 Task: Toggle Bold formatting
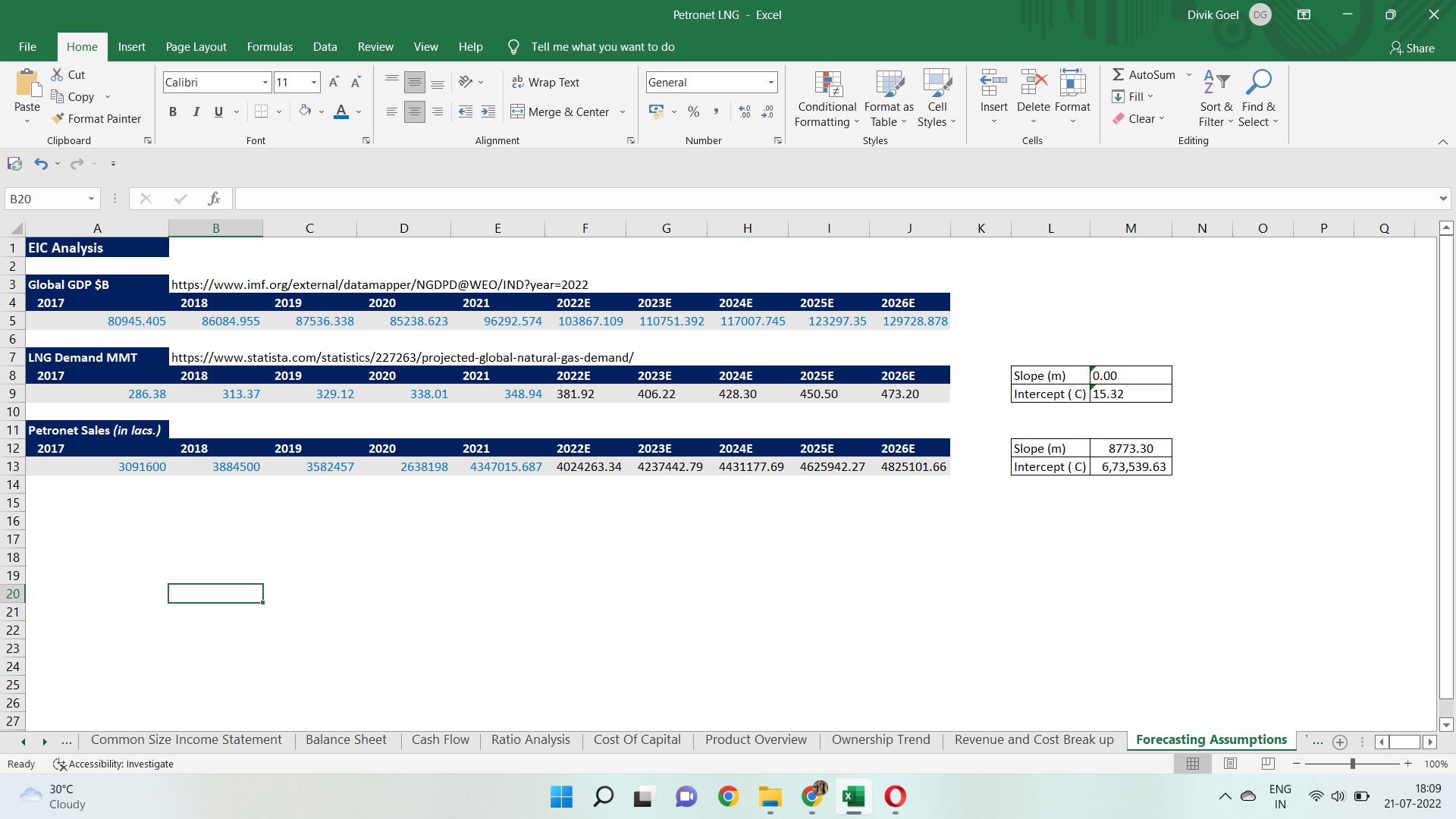coord(173,111)
